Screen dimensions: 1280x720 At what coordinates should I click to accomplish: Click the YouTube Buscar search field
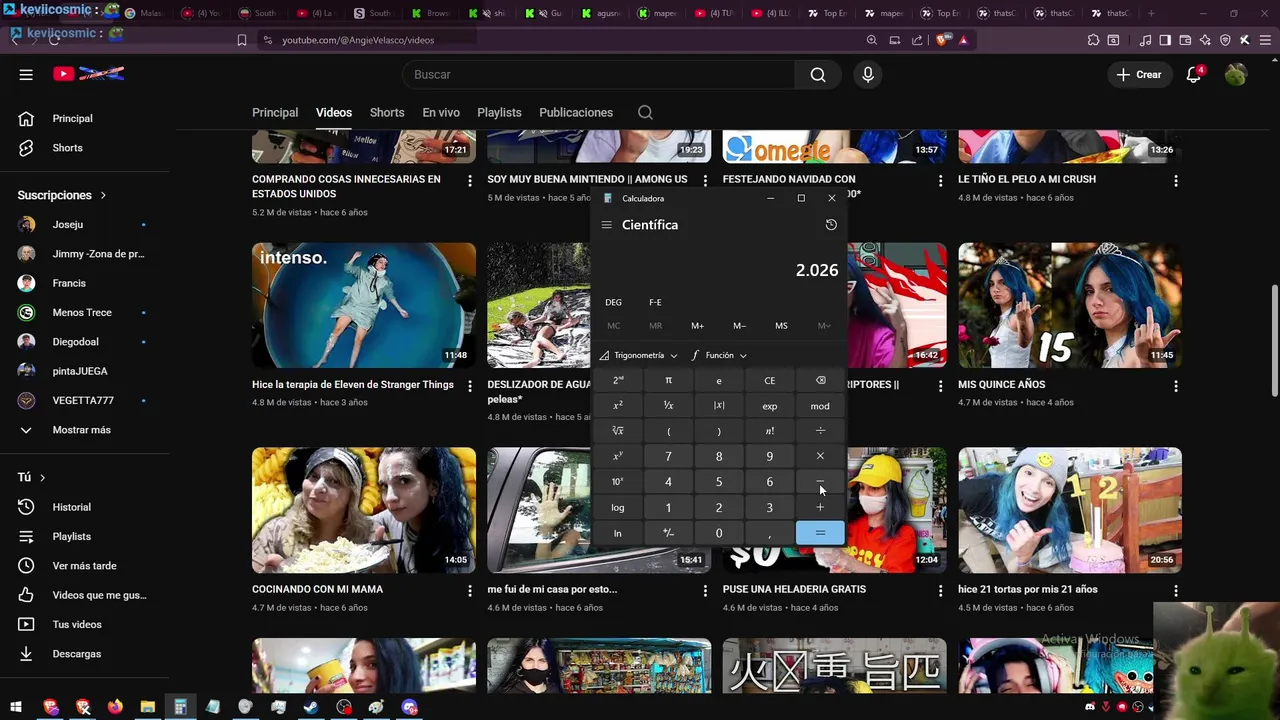click(598, 75)
